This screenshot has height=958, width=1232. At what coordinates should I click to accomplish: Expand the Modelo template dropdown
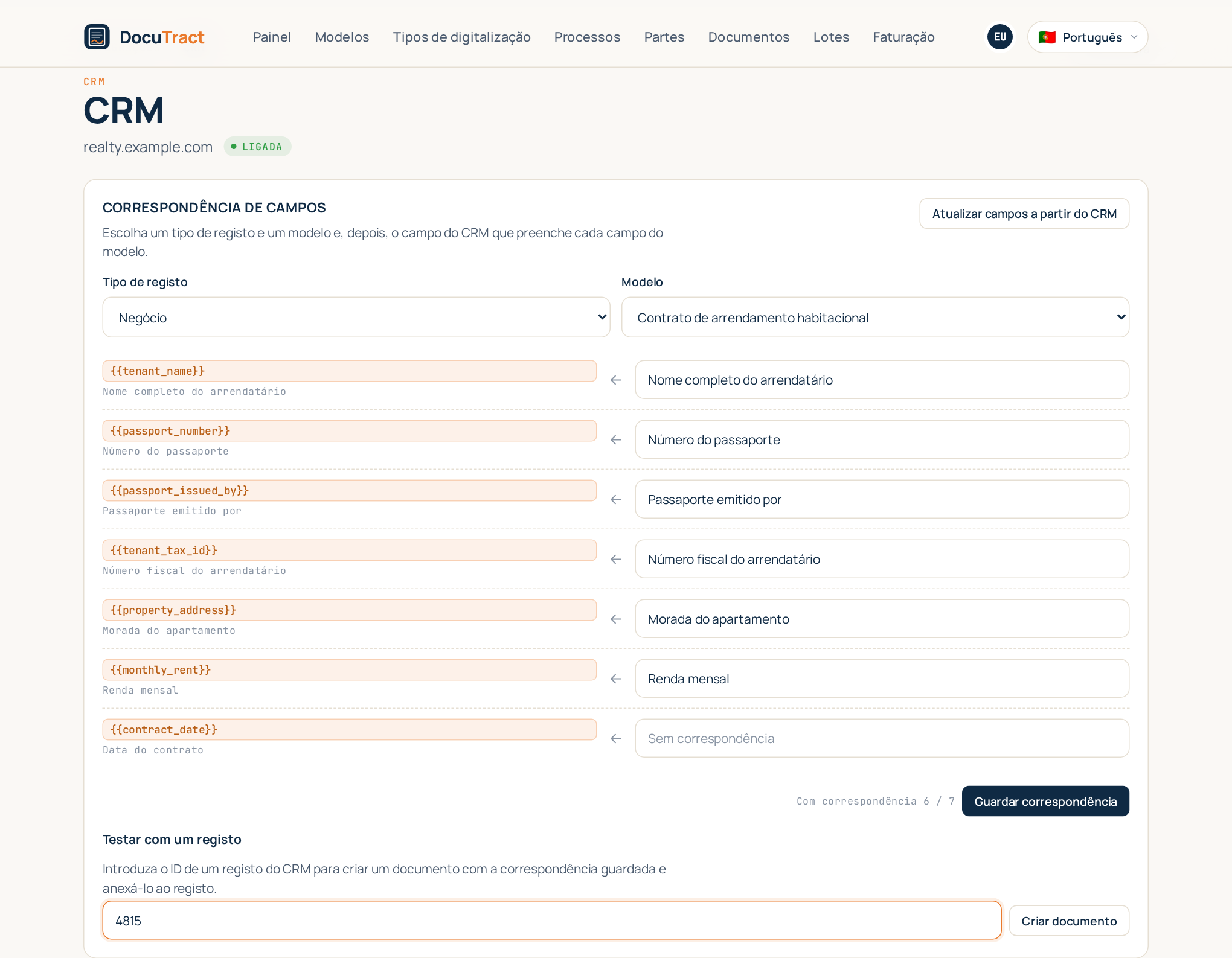875,317
